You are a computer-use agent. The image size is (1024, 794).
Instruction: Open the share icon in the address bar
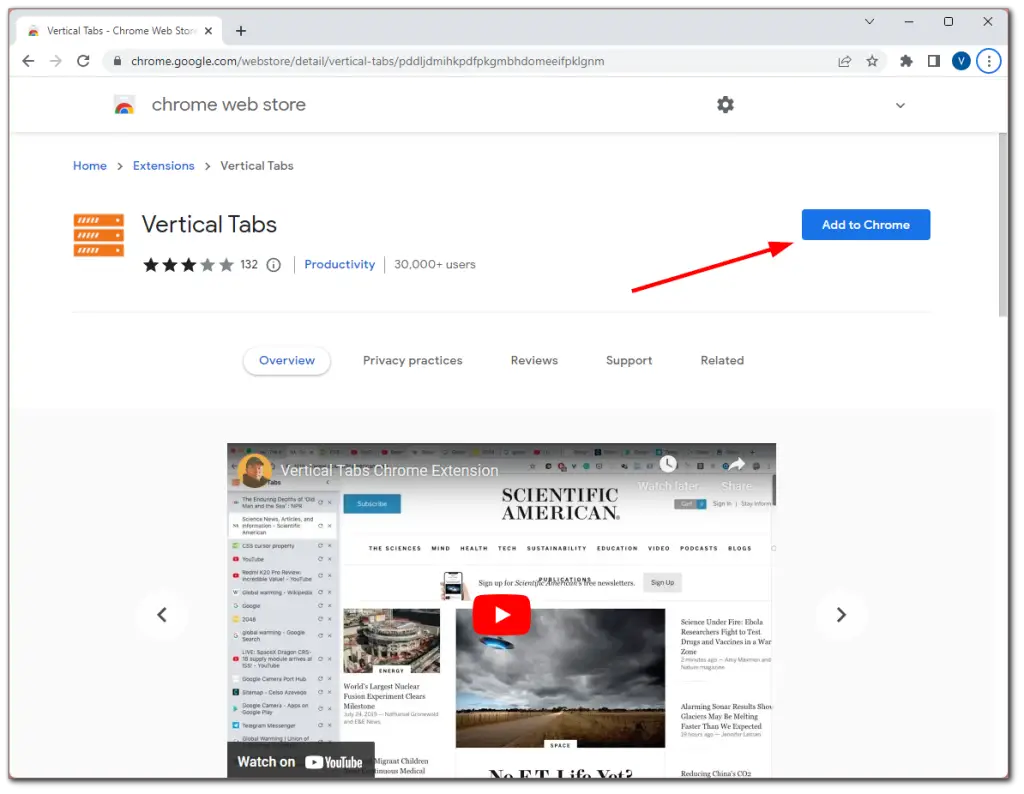843,61
